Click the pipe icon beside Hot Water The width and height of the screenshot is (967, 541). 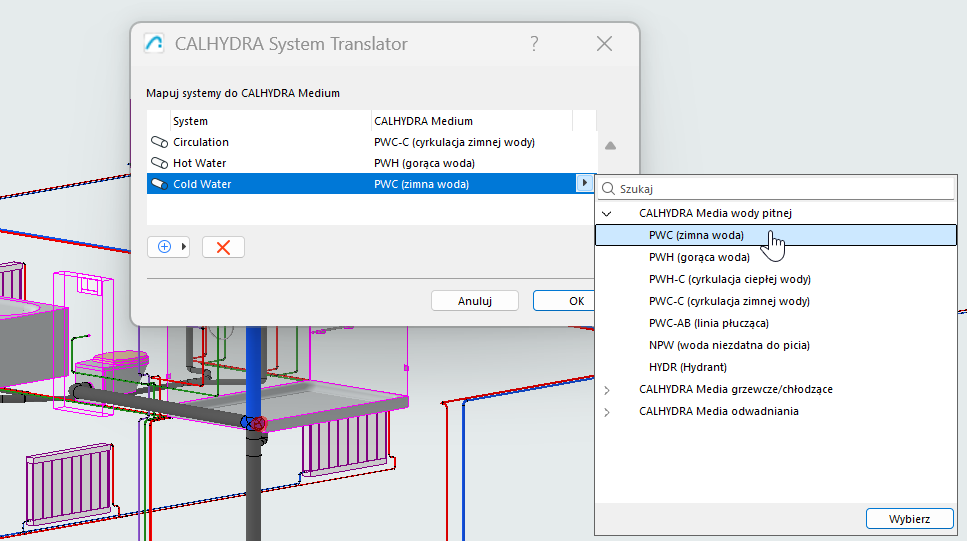coord(159,163)
